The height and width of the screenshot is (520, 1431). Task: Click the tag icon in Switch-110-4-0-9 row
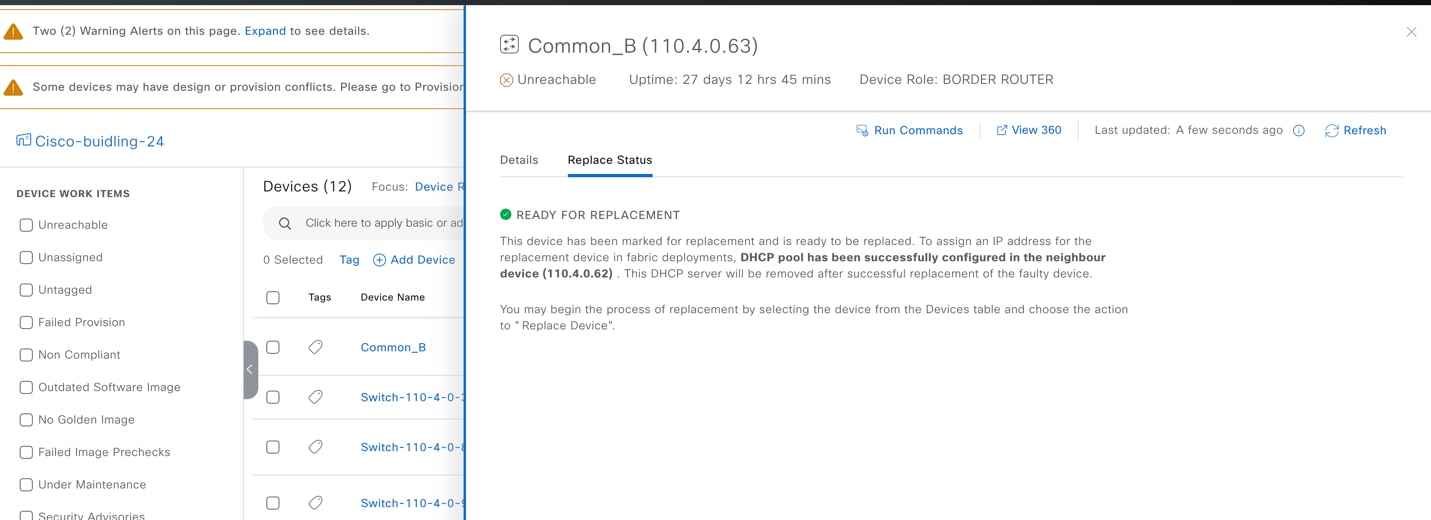315,503
